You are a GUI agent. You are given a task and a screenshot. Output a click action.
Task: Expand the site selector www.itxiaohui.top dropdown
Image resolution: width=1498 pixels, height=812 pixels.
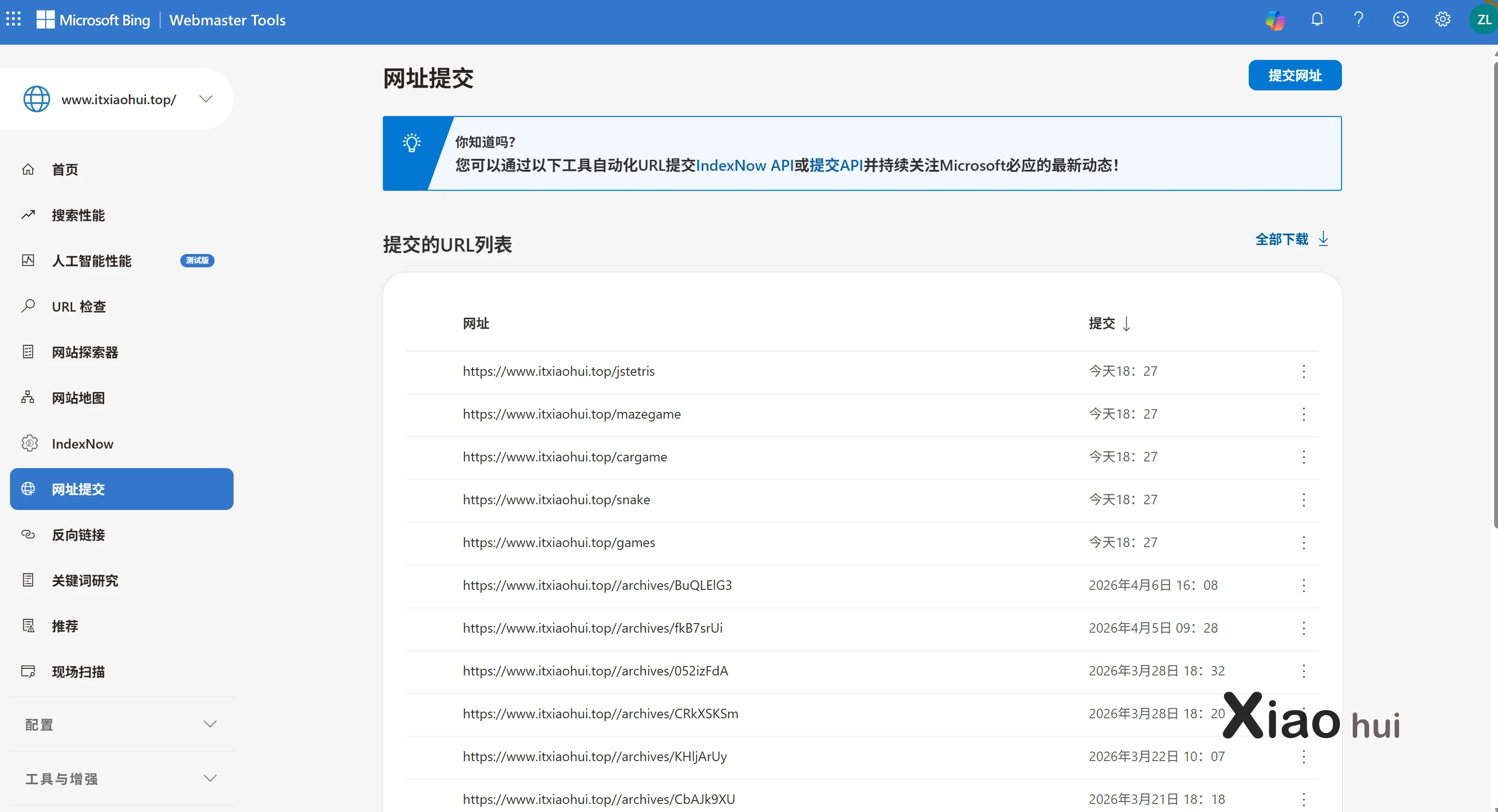tap(206, 99)
